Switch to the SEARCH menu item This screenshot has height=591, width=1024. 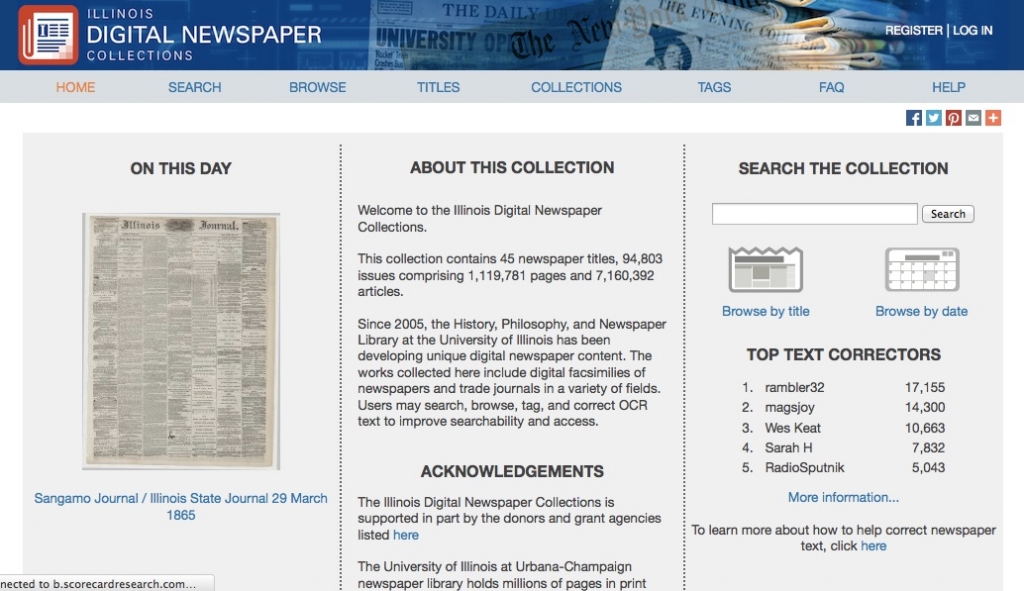(x=194, y=87)
